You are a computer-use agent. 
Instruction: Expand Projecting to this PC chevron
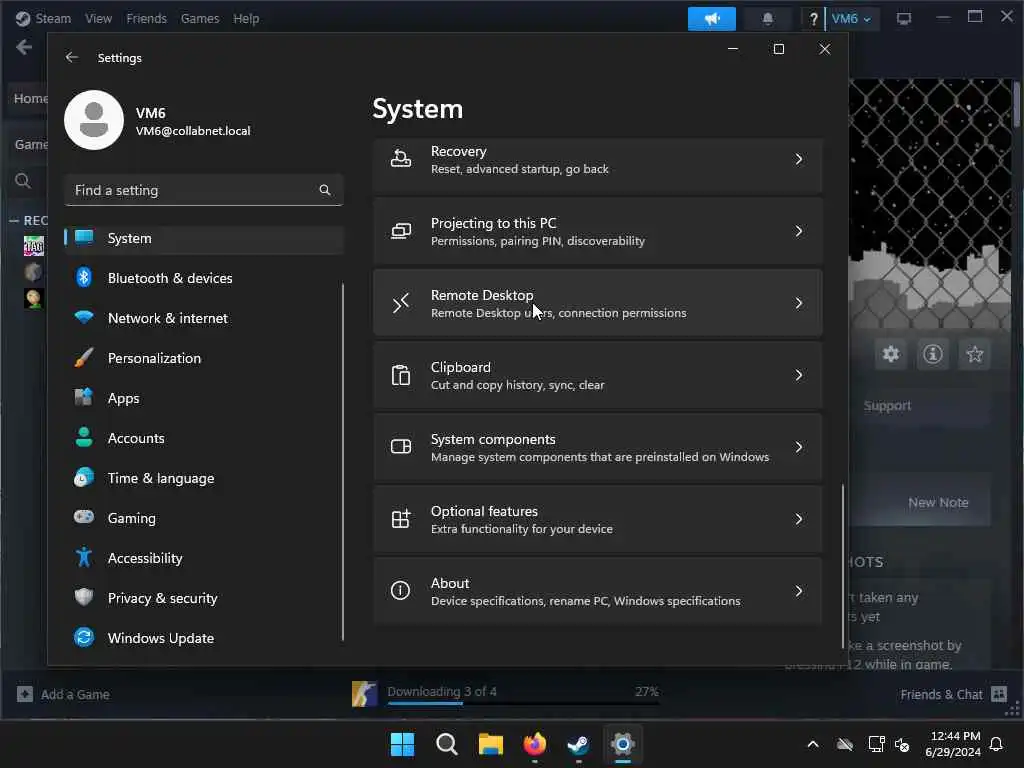799,231
